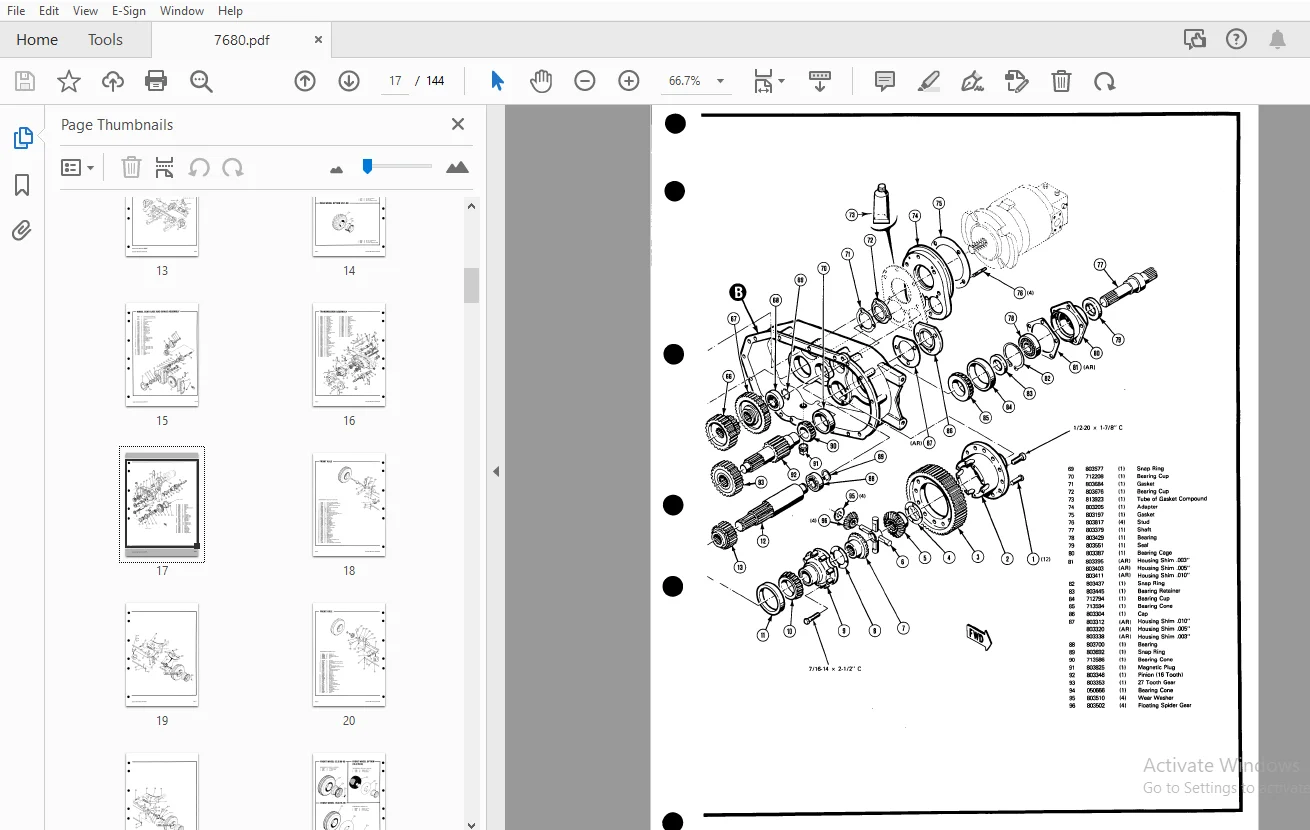Close the 7680.pdf tab
This screenshot has width=1310, height=830.
point(318,40)
